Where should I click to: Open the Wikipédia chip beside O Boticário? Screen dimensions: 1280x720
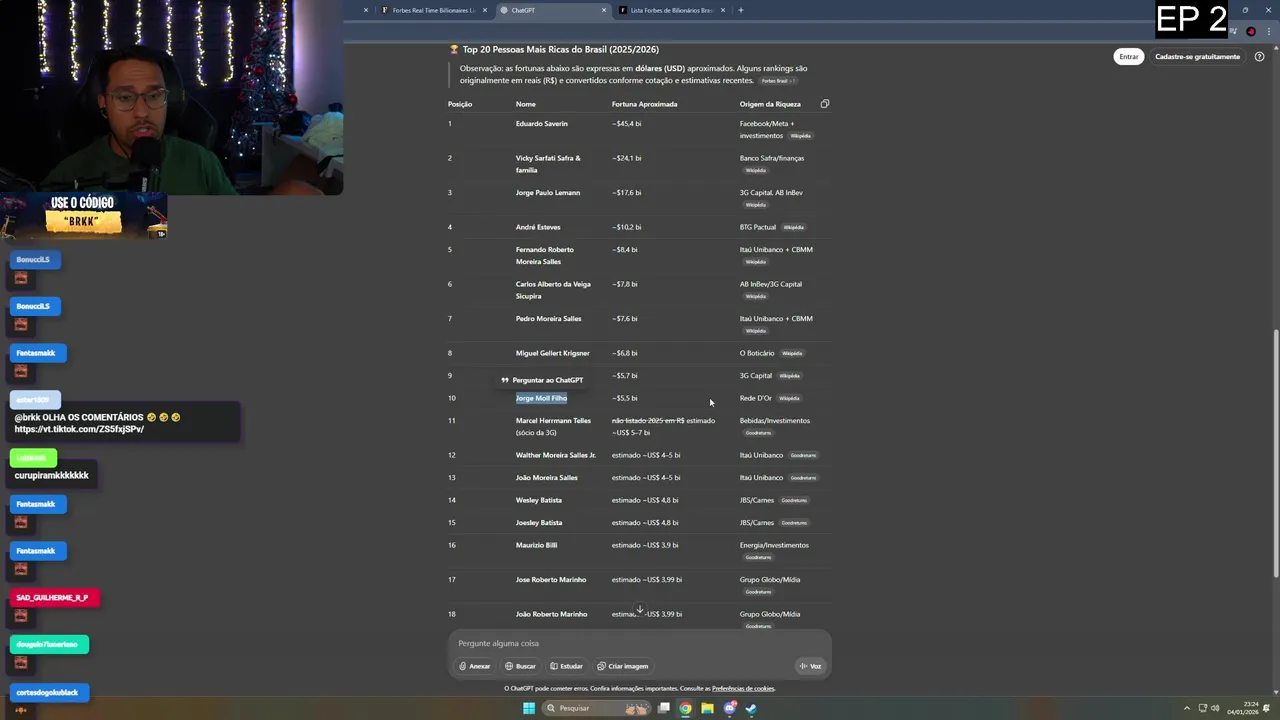pyautogui.click(x=792, y=353)
